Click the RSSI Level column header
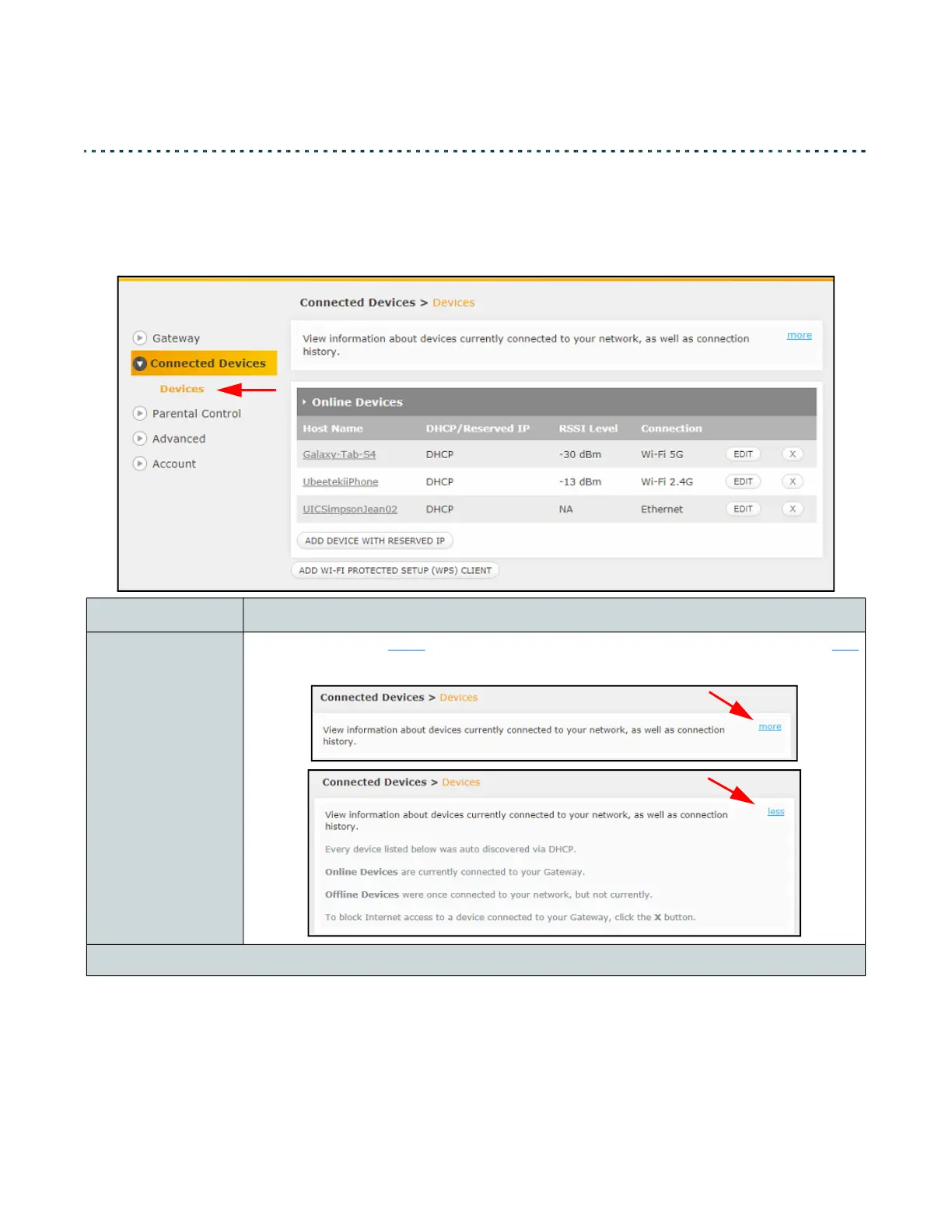This screenshot has height=1232, width=952. 588,429
